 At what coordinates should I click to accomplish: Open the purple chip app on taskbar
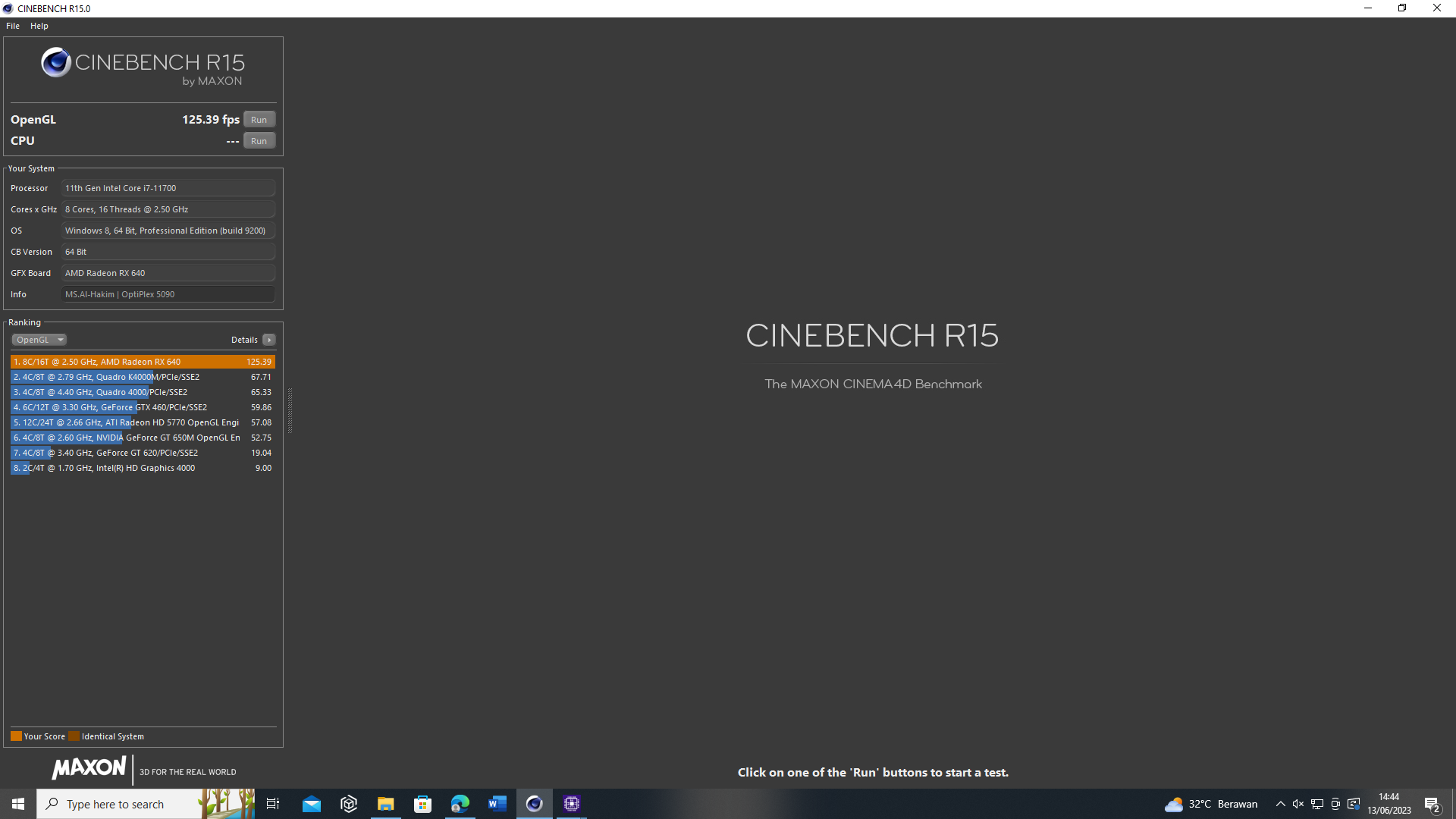coord(572,804)
